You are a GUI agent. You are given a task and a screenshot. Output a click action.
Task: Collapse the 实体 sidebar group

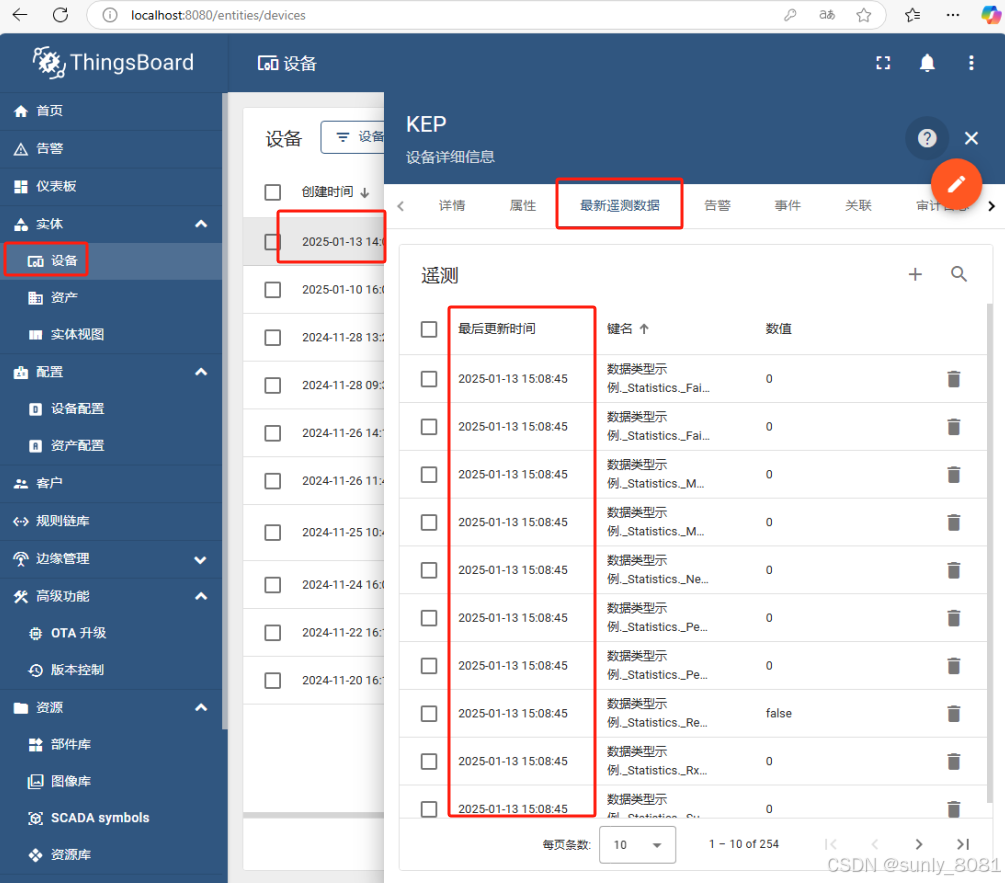[201, 224]
